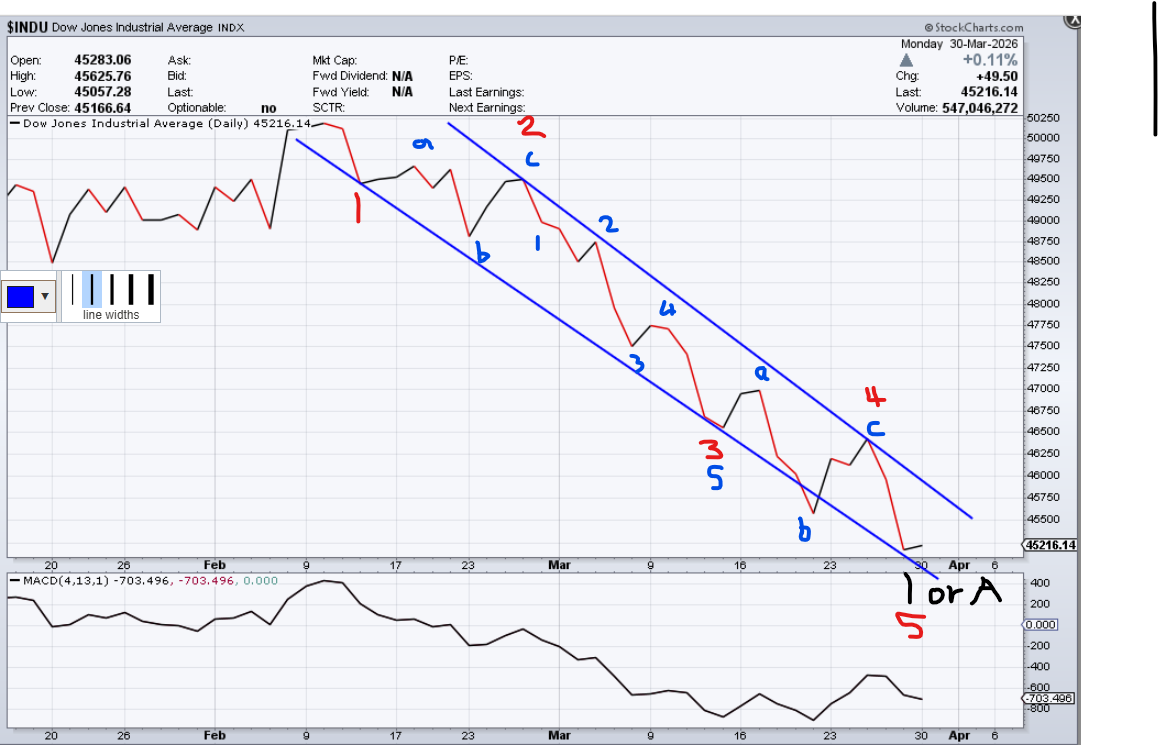Select the middle (third) line width option

click(112, 289)
